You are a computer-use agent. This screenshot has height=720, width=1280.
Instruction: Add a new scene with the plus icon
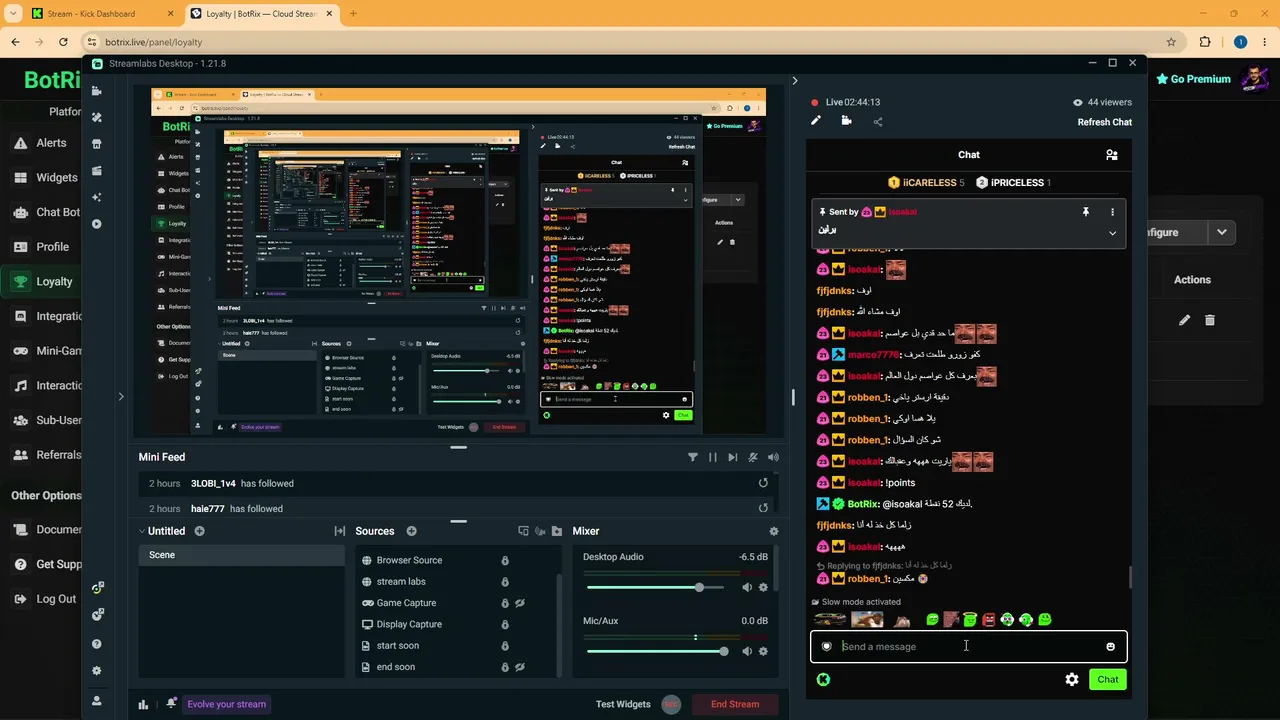point(199,531)
